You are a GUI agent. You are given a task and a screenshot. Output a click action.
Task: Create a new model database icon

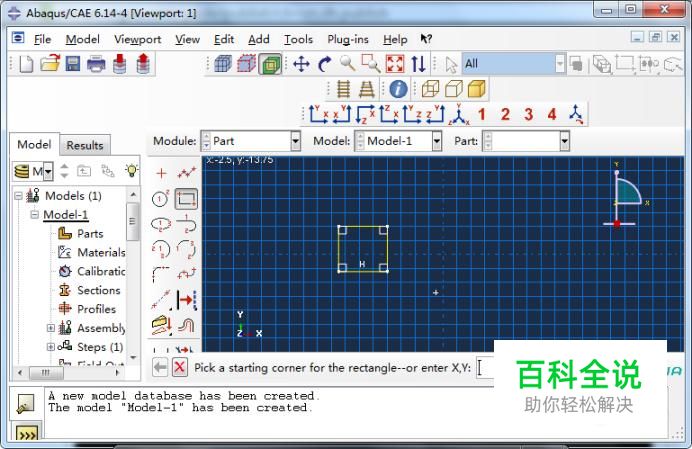(x=26, y=64)
